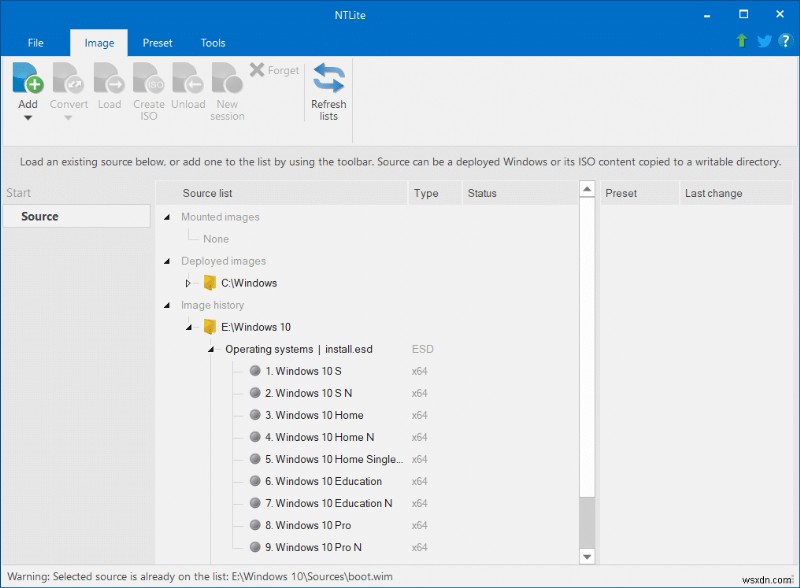
Task: Switch to the Tools tab
Action: point(212,42)
